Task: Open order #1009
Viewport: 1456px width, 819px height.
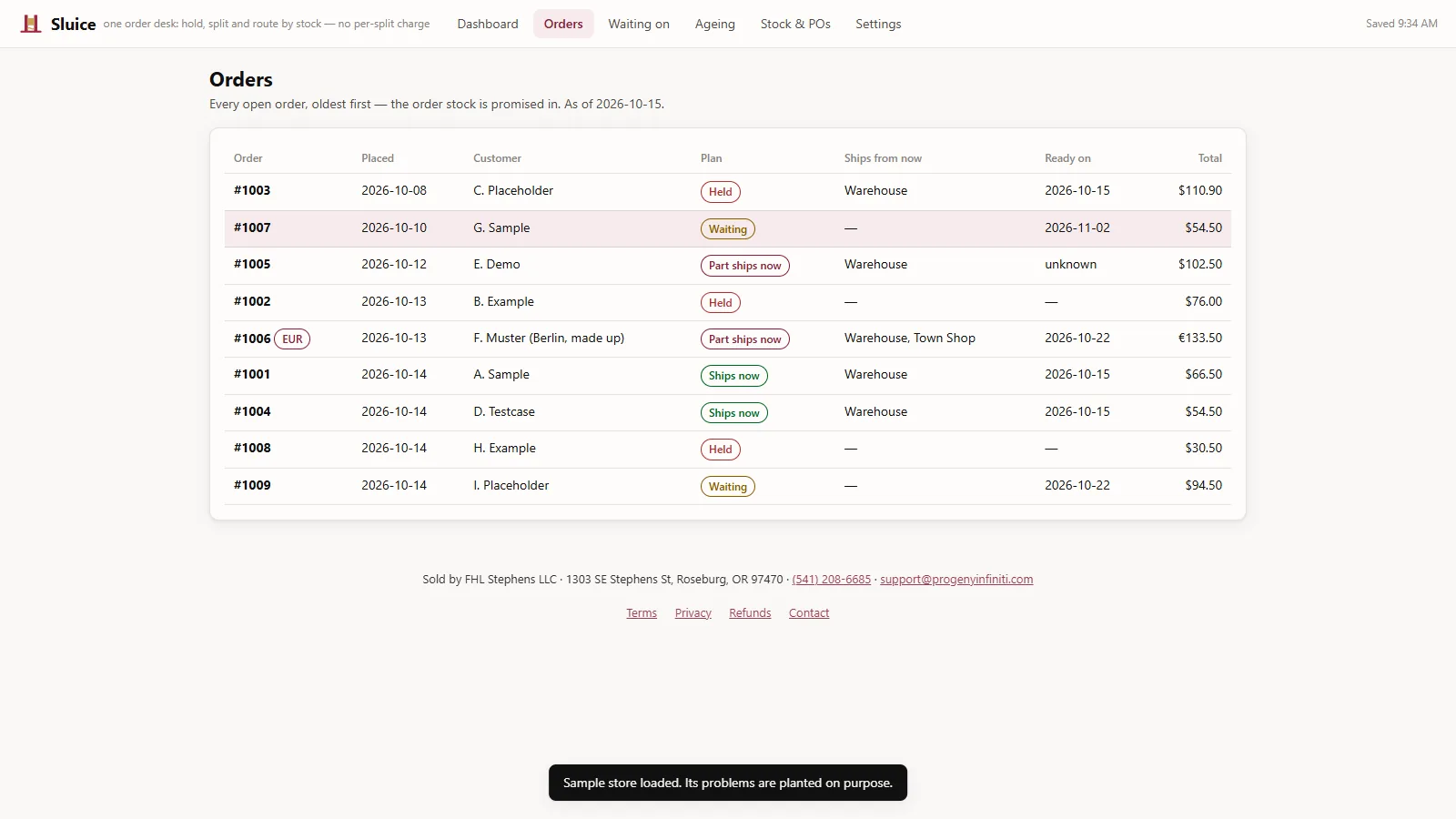Action: (x=252, y=485)
